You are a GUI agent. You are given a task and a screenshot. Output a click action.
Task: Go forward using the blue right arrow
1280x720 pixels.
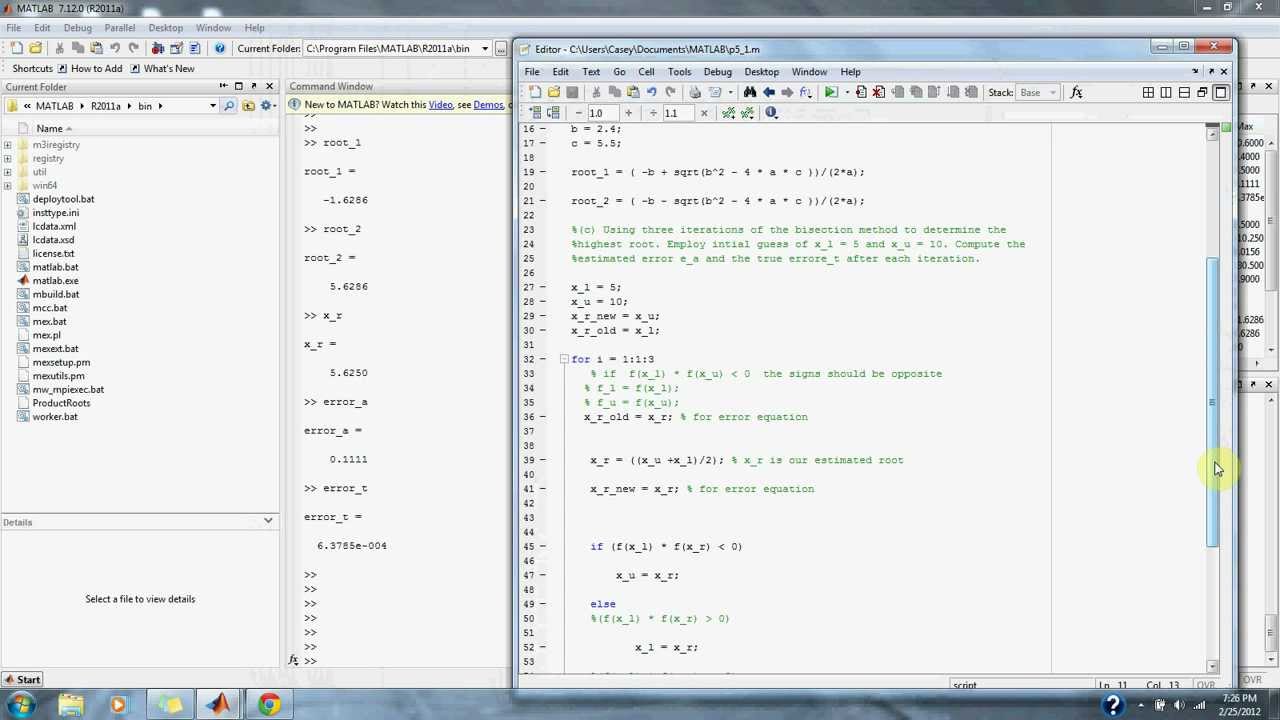click(787, 92)
